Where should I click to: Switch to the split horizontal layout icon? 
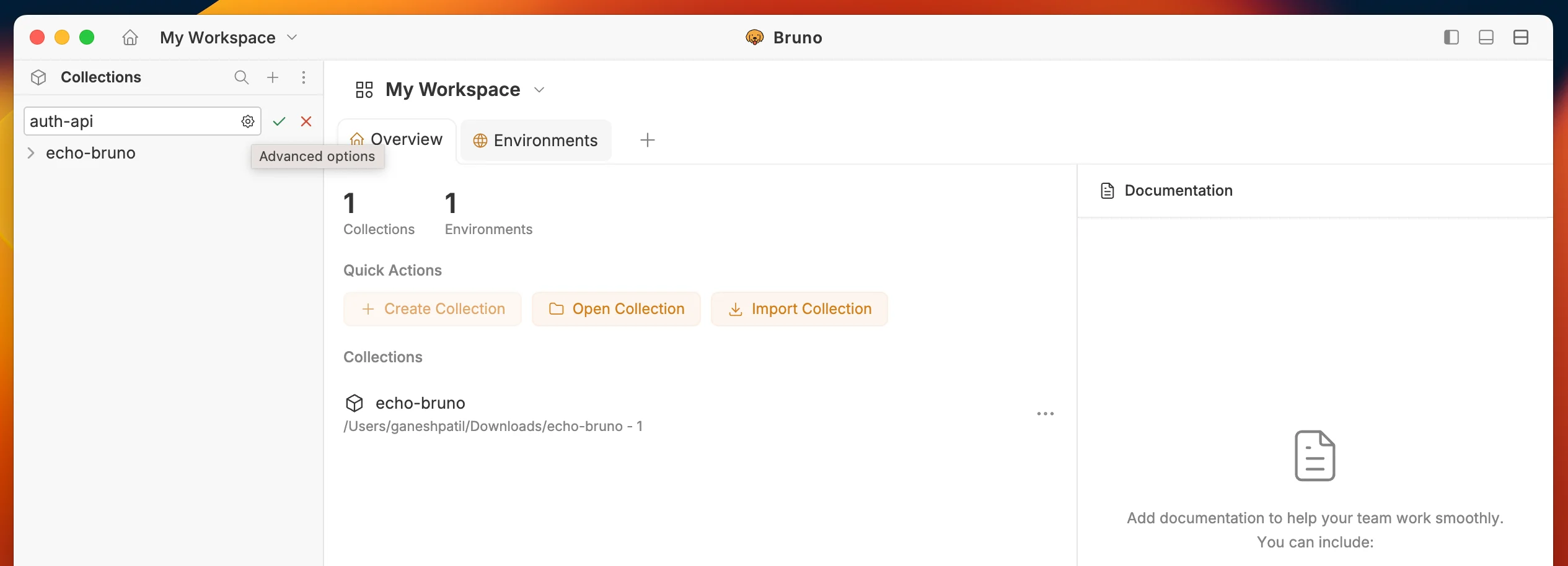point(1520,37)
